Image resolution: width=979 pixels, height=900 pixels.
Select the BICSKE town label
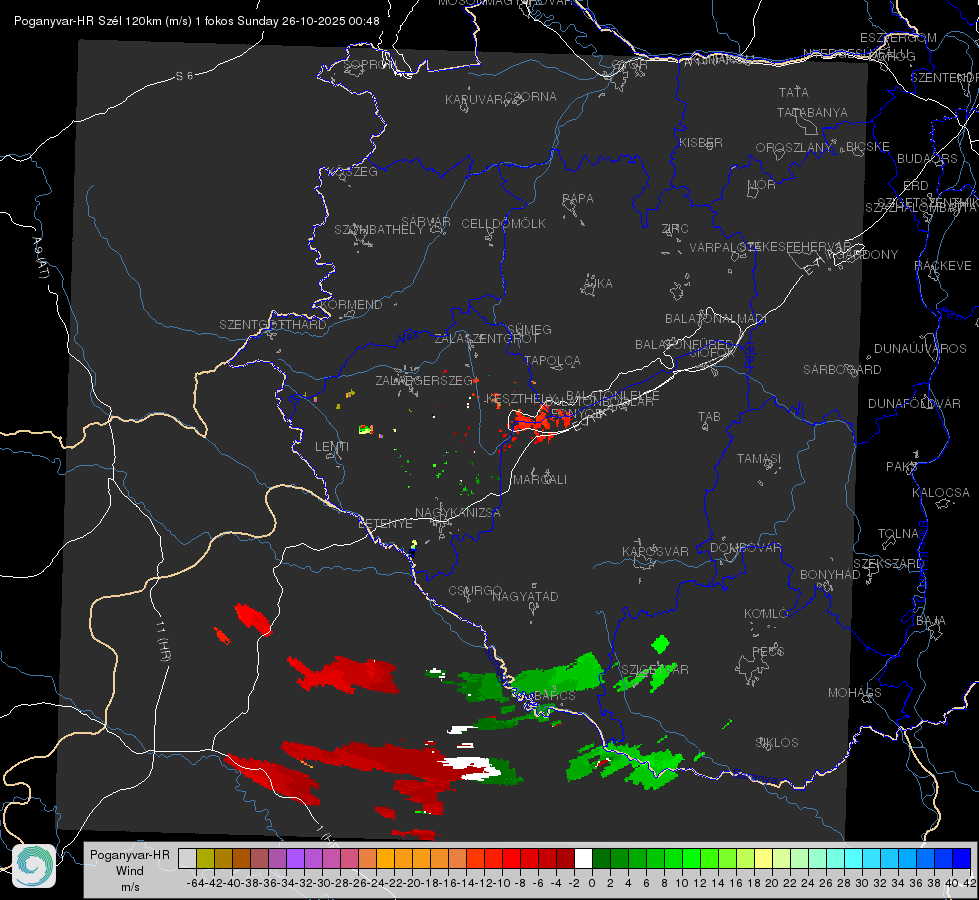(868, 146)
